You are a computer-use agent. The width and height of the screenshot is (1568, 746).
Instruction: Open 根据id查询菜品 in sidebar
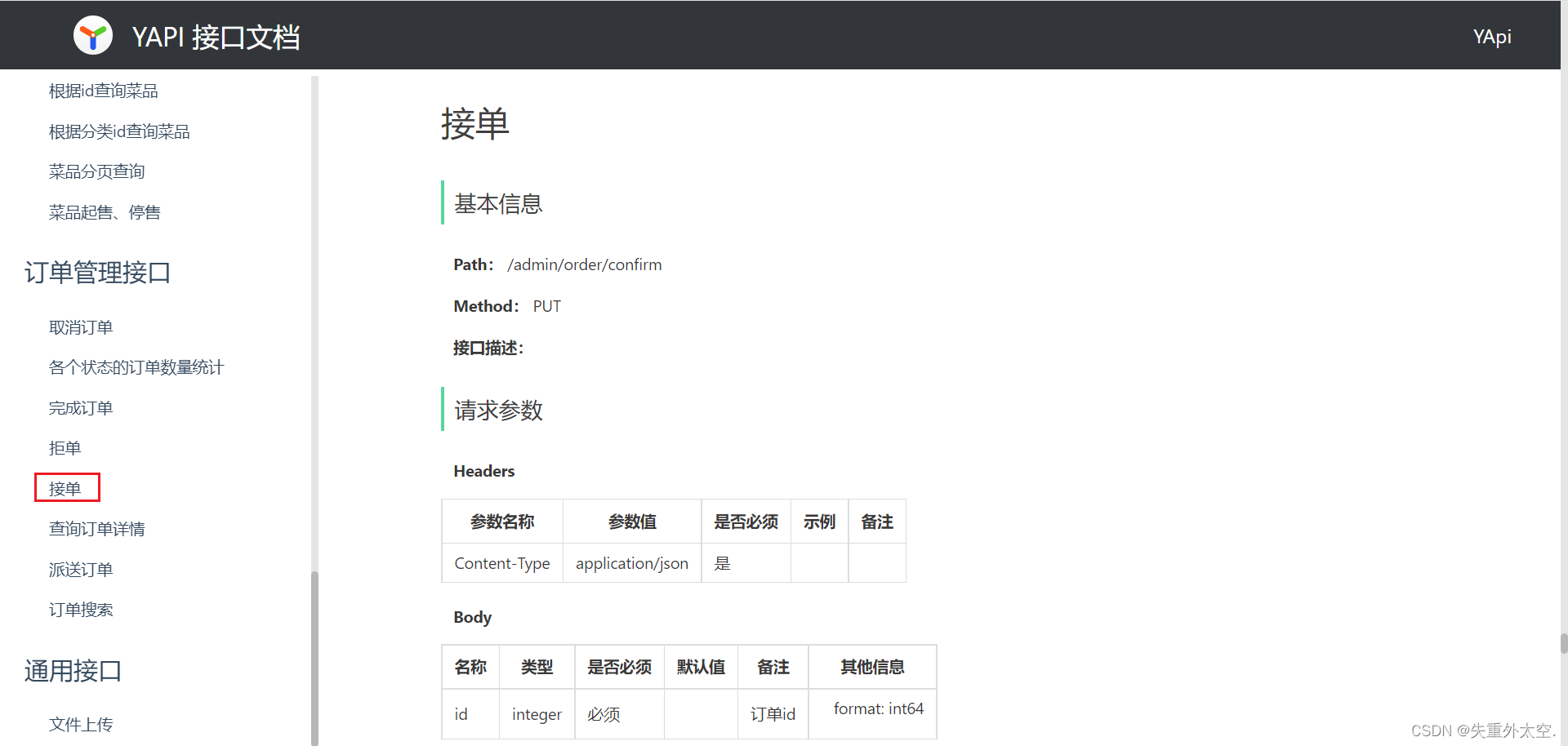click(x=103, y=91)
